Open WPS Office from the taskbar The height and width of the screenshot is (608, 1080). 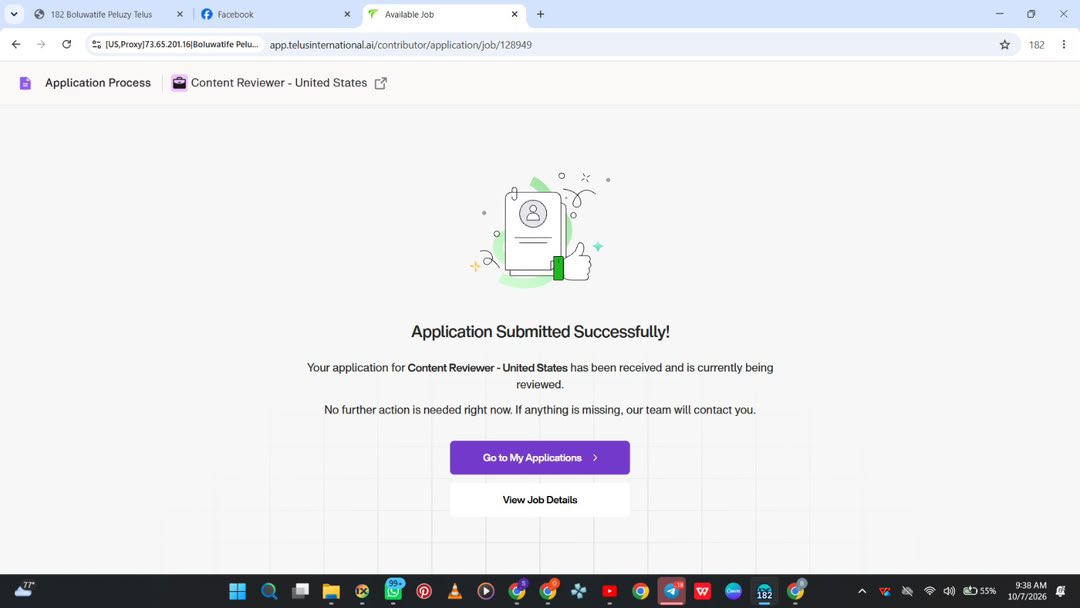pos(703,591)
